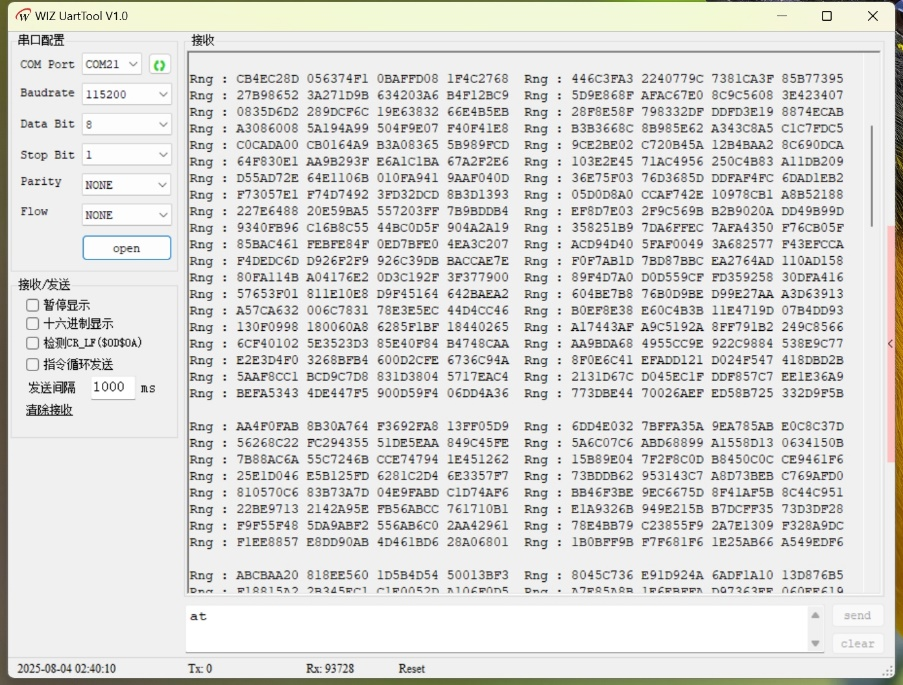This screenshot has height=685, width=903.
Task: Toggle 十六进制显示 hex display option
Action: (33, 324)
